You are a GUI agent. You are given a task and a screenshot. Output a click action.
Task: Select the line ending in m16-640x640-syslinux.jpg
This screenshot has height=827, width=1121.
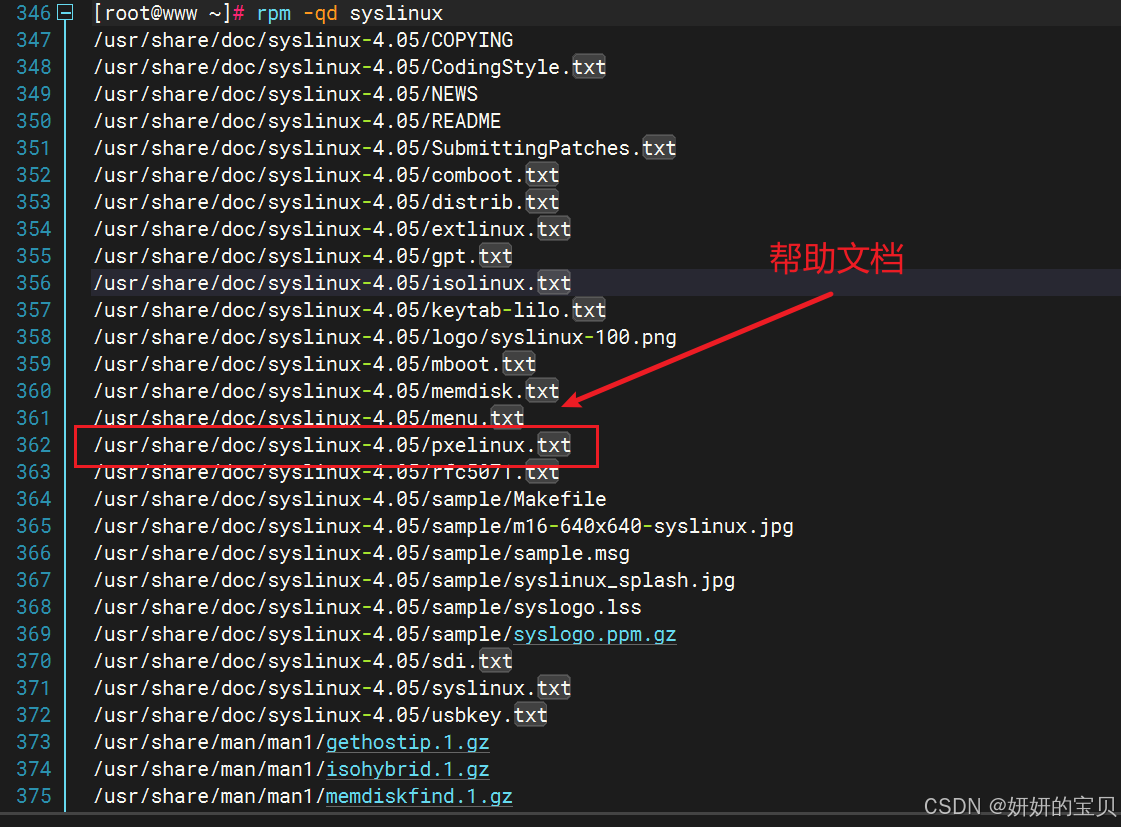(443, 526)
